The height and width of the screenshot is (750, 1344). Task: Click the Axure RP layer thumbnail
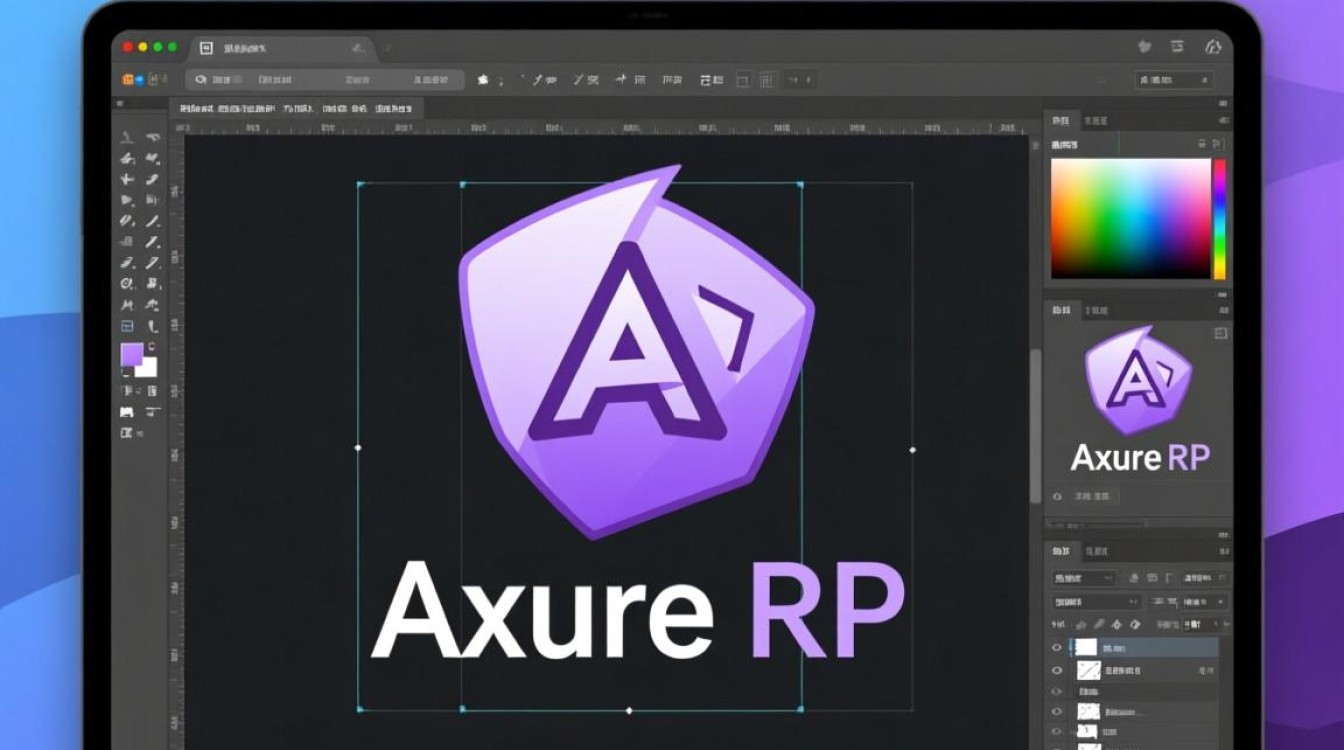1085,648
